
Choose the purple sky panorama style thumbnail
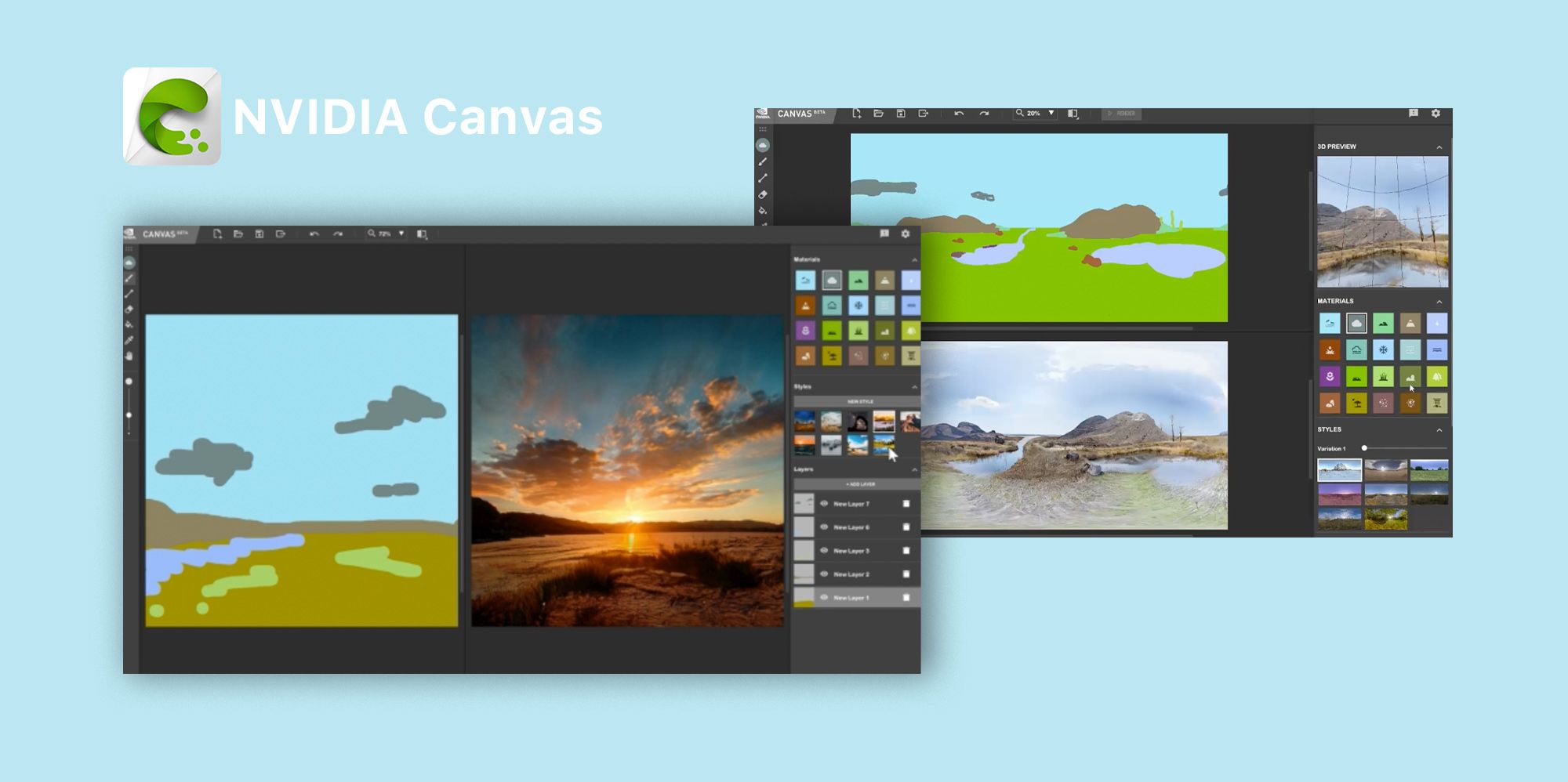[x=1339, y=494]
